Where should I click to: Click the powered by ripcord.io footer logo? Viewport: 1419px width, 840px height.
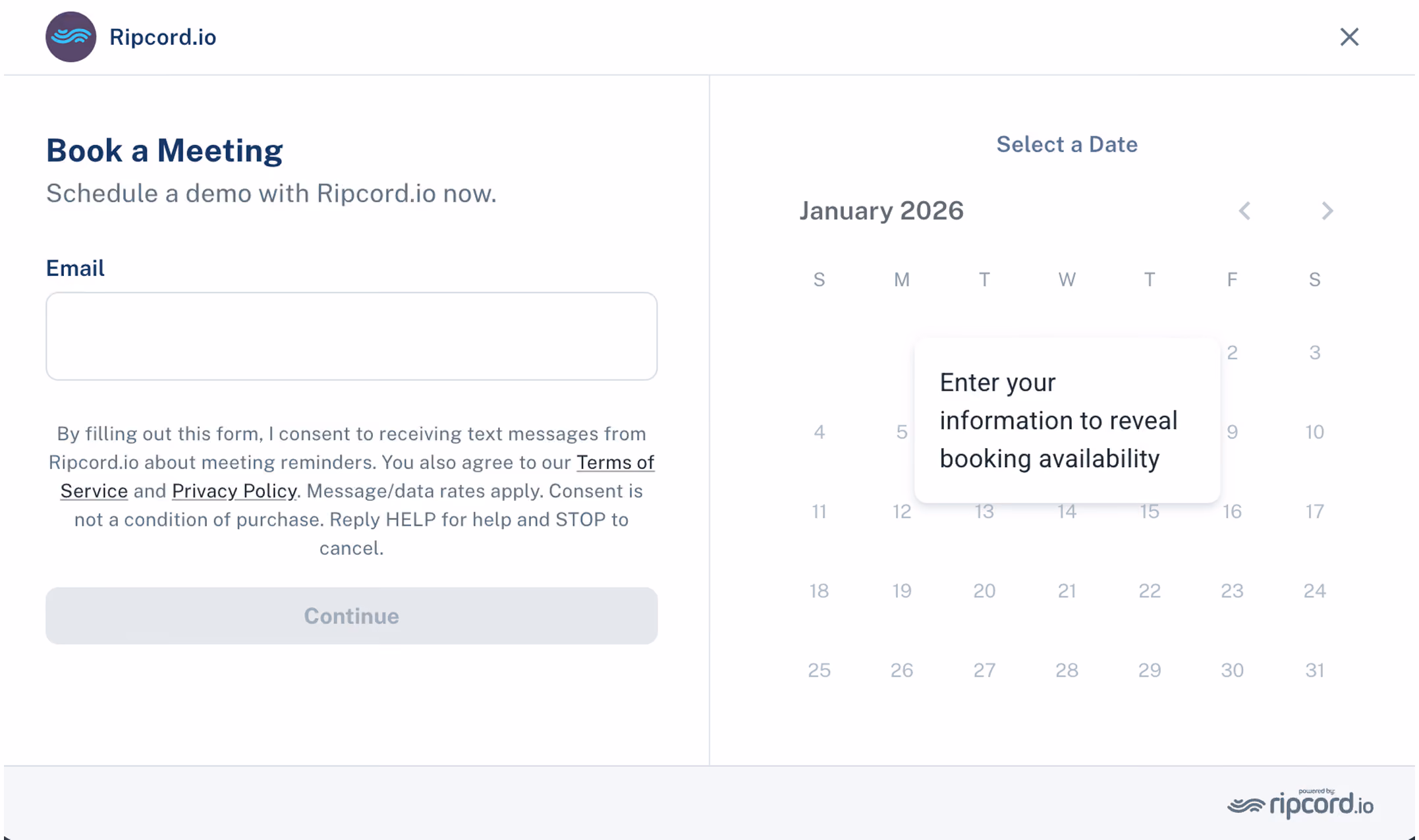pyautogui.click(x=1300, y=803)
